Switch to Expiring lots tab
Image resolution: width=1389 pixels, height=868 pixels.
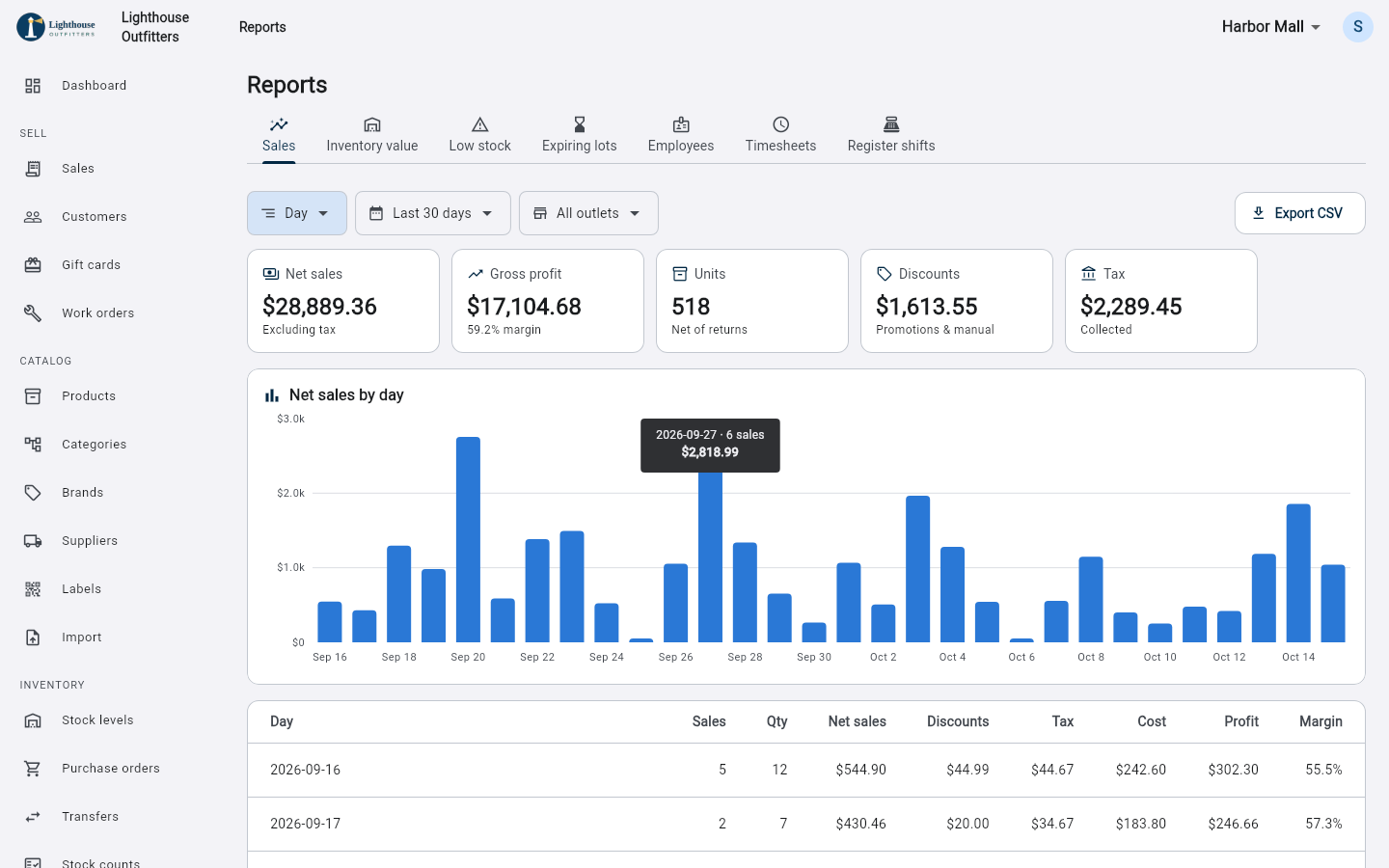(580, 136)
